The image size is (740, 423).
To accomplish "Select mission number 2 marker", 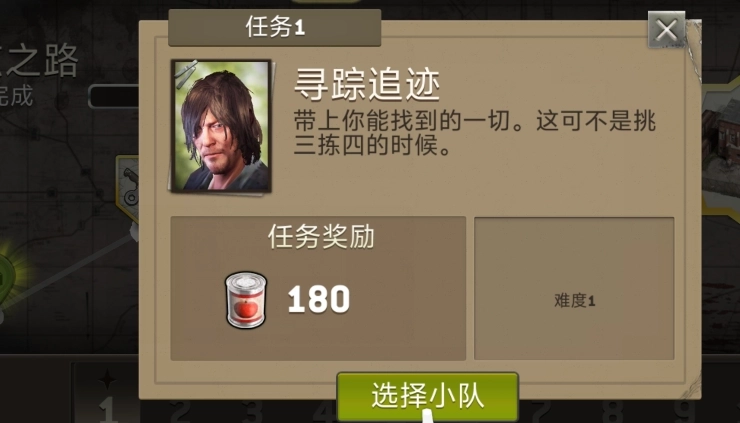I will (180, 411).
